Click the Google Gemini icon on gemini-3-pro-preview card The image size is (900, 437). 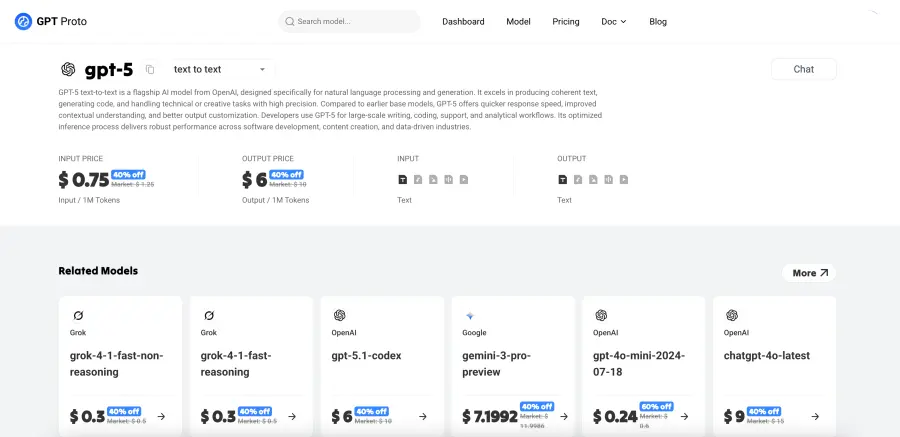(x=470, y=315)
